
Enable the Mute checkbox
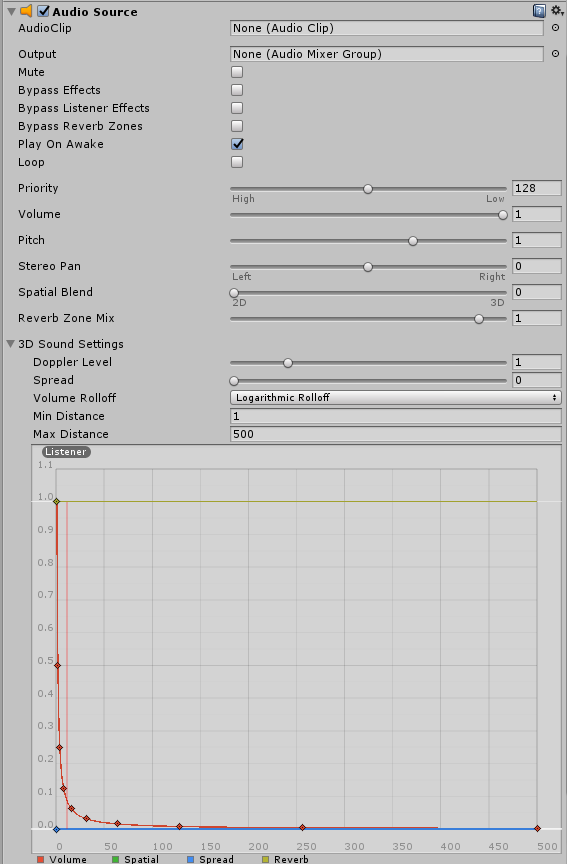(x=237, y=72)
